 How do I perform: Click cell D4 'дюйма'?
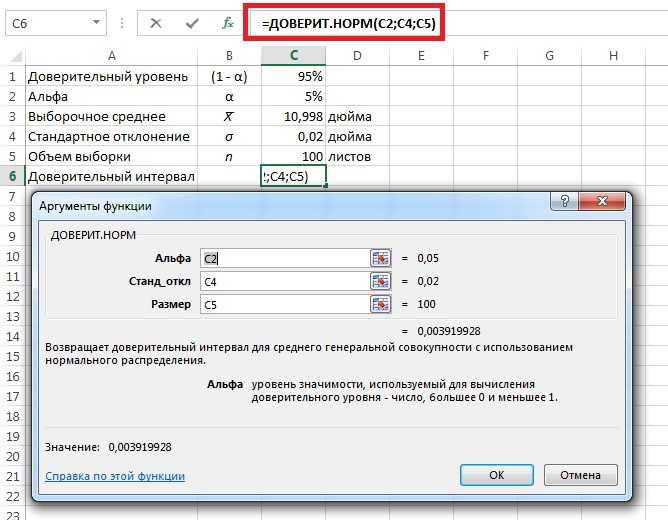[357, 136]
